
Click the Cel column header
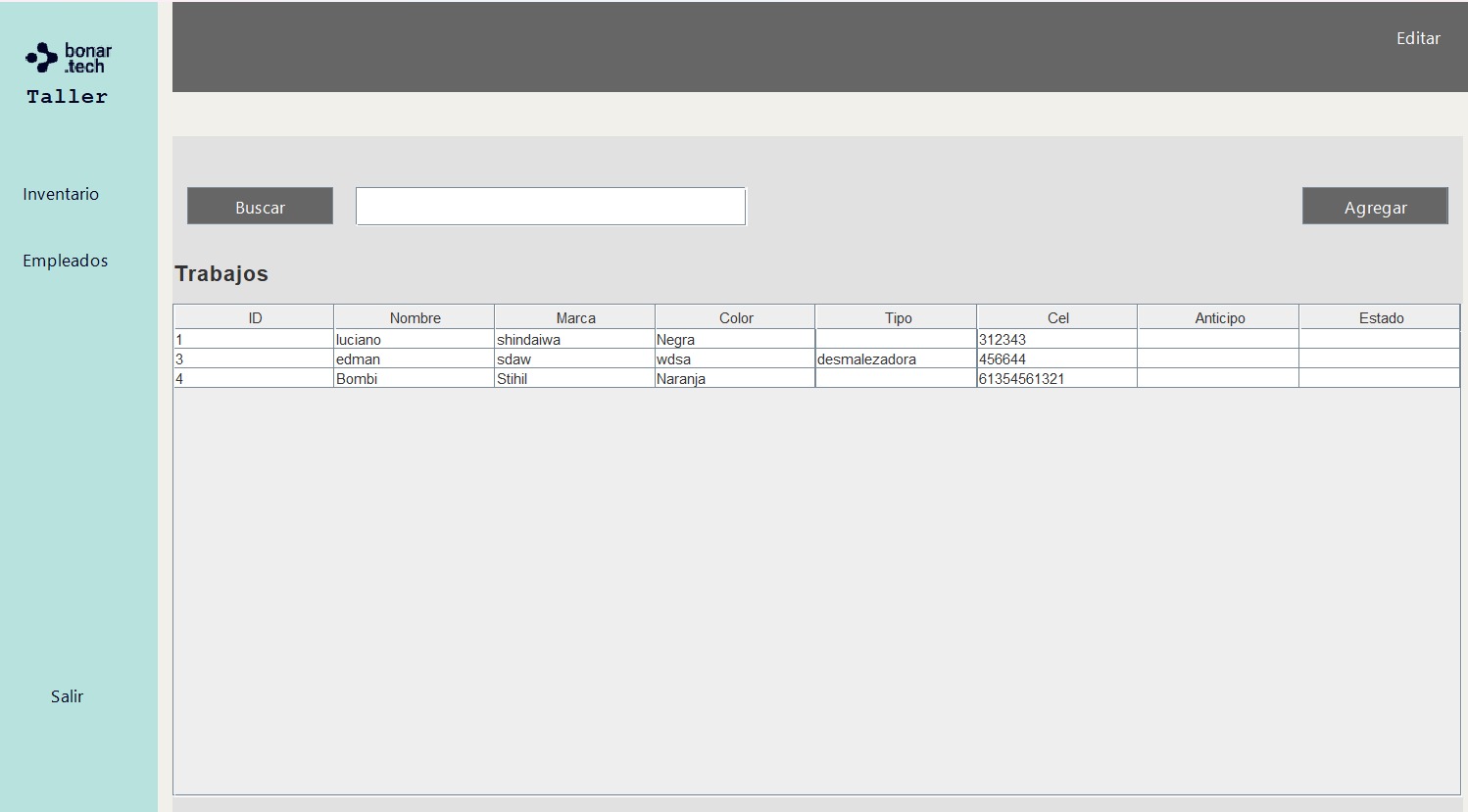pos(1057,316)
